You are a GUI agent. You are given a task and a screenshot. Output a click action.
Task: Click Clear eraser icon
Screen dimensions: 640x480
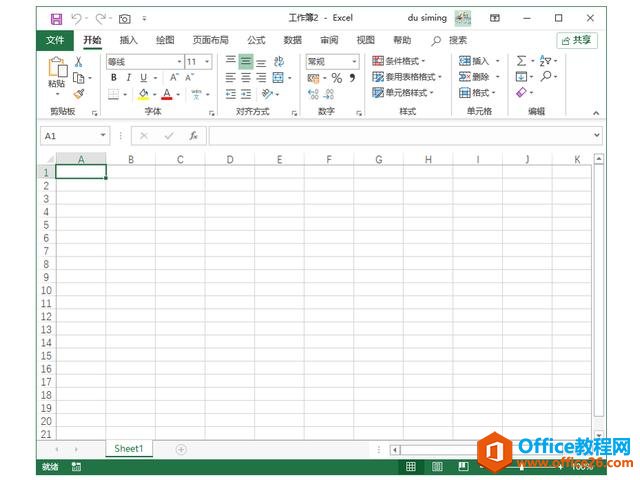tap(522, 93)
